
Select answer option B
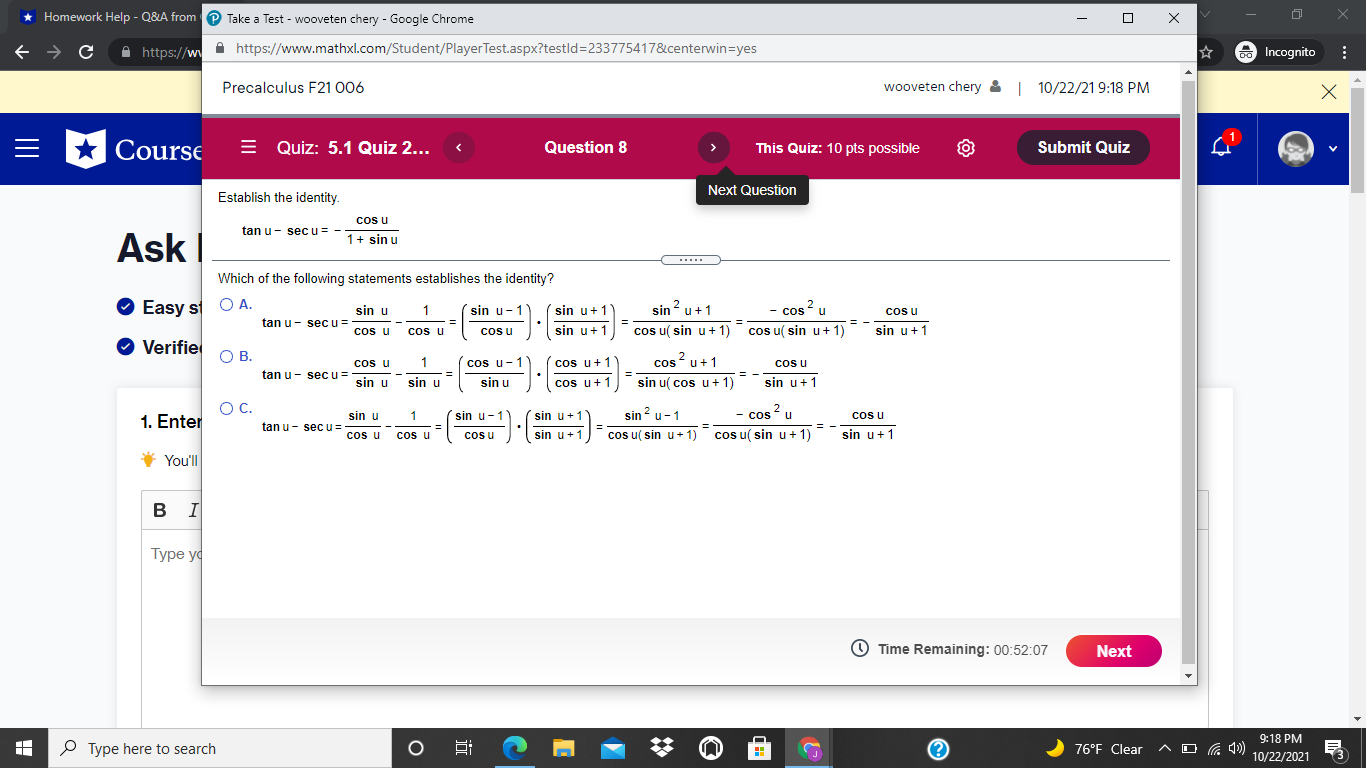[227, 356]
